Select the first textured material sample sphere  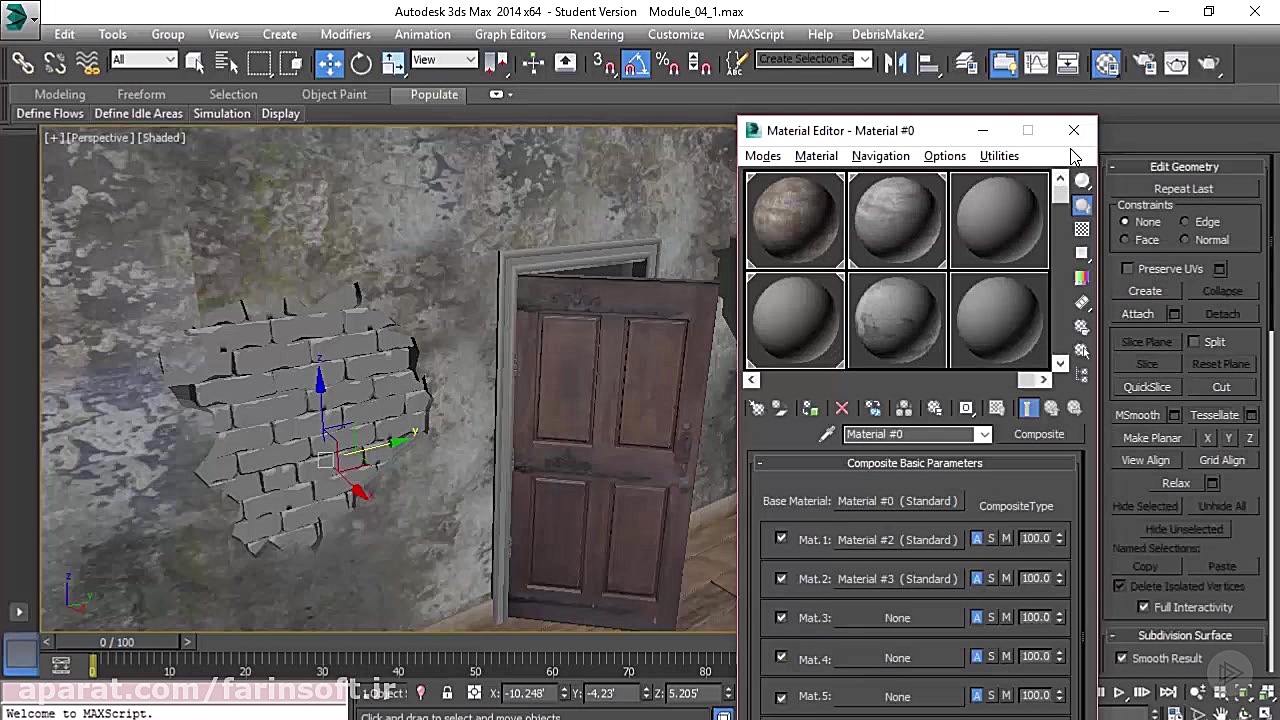tap(795, 221)
